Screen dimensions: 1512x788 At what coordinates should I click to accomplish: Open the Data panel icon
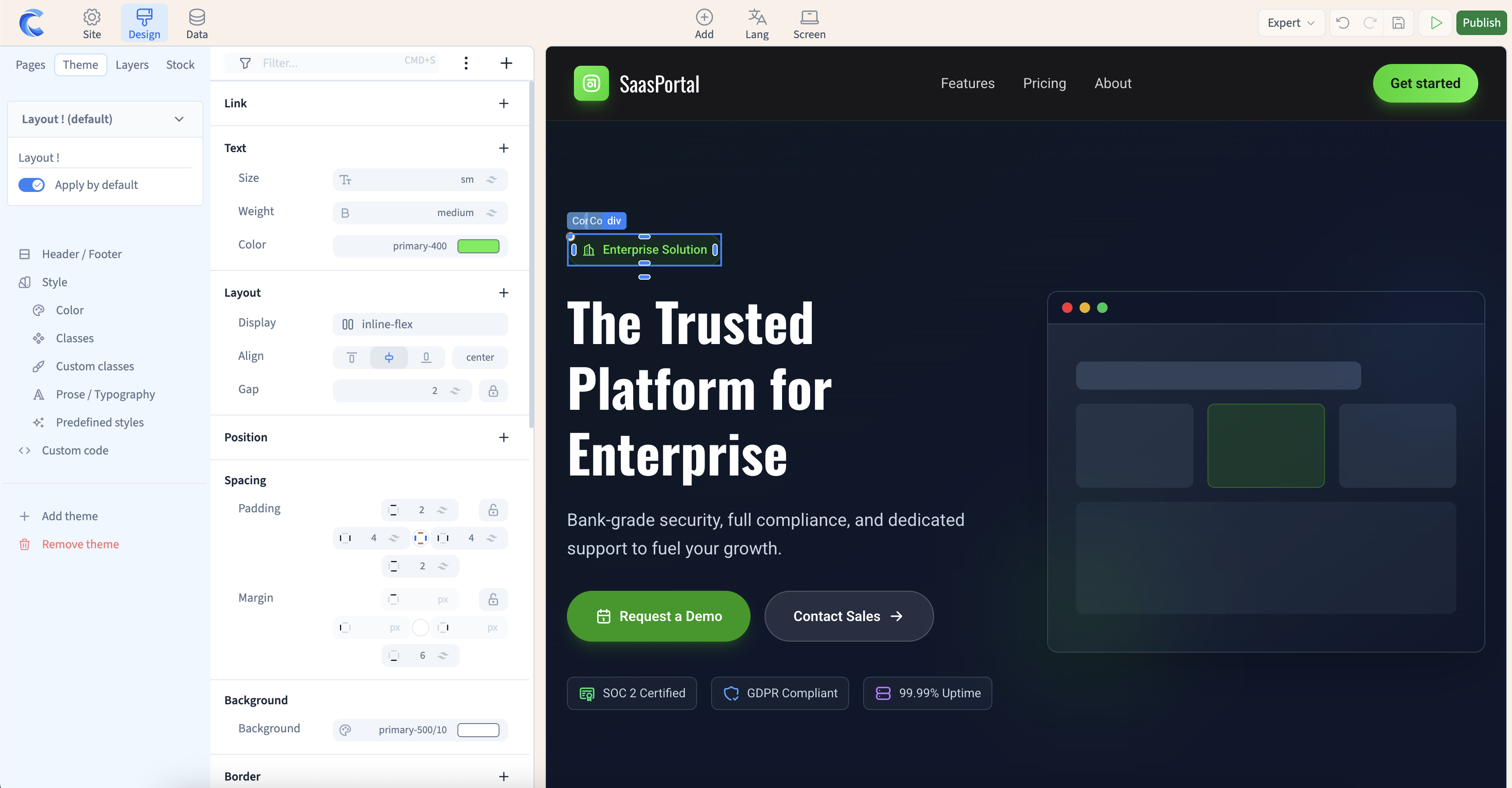click(x=197, y=24)
